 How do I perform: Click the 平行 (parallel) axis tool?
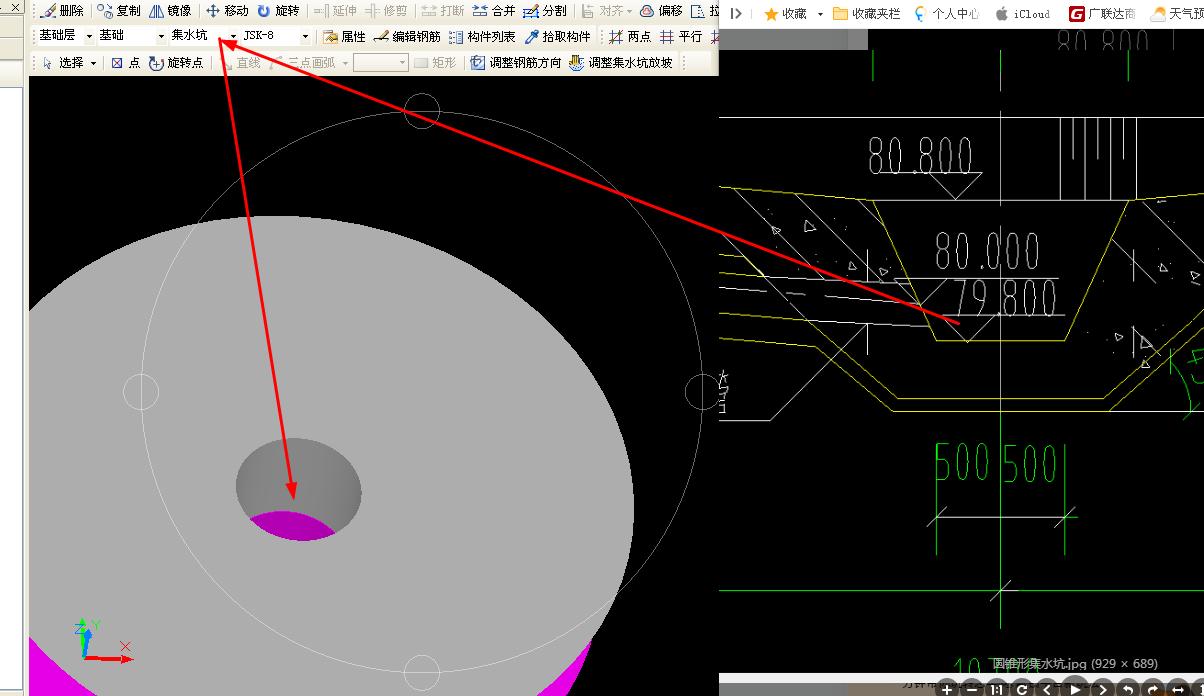(x=681, y=36)
